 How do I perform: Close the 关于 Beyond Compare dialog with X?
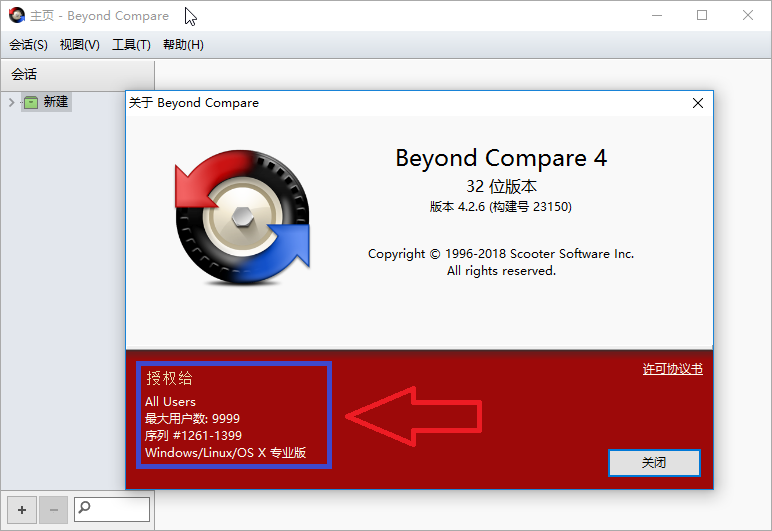coord(697,103)
